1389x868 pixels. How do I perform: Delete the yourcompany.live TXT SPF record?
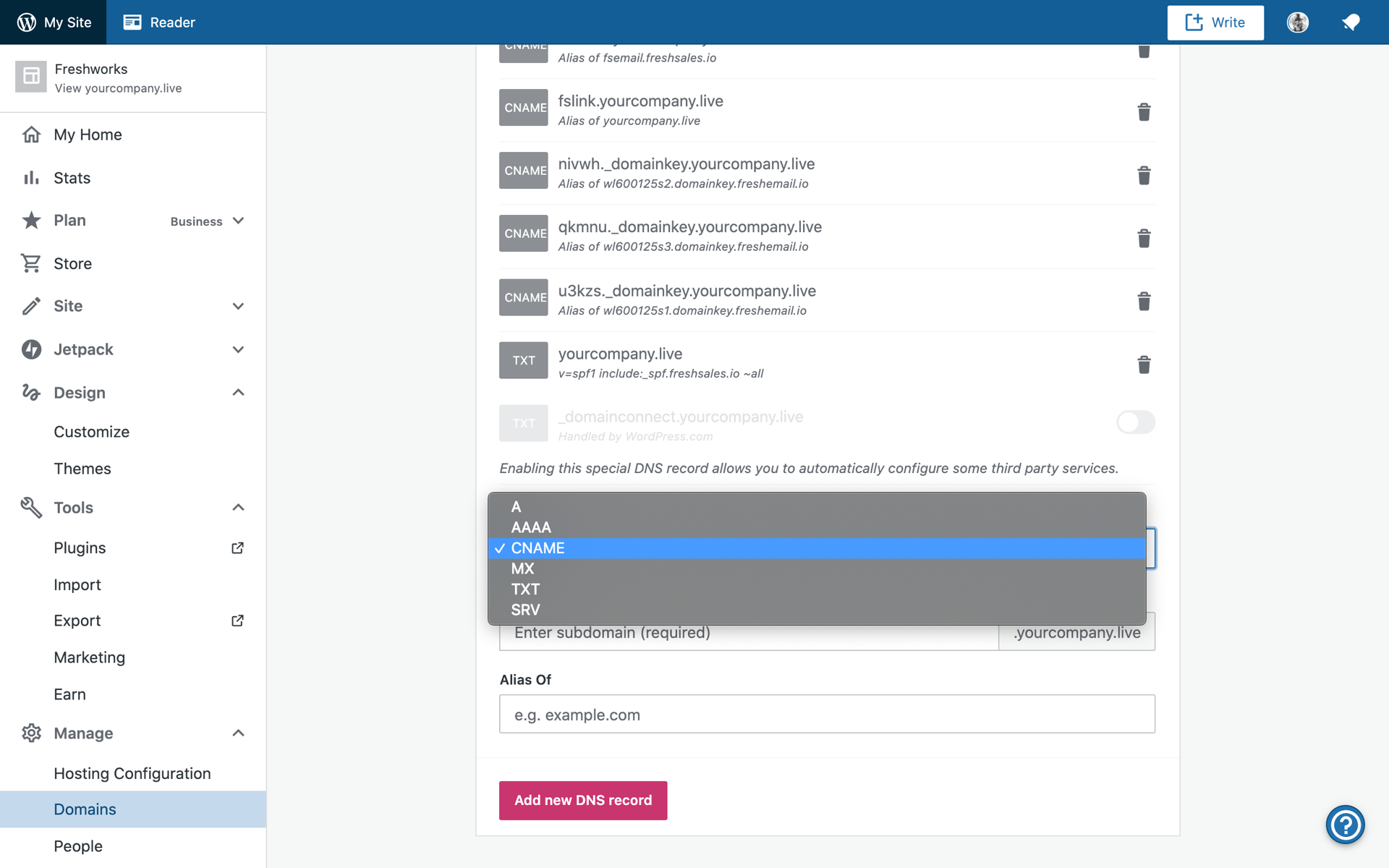tap(1144, 365)
